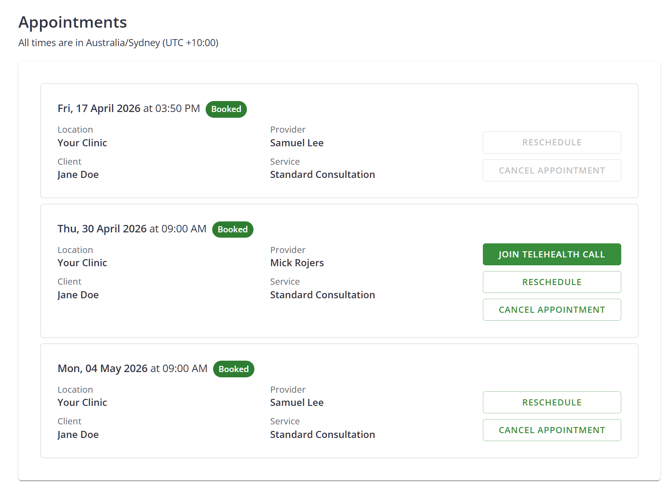Click the Booked badge on 17 April appointment
670x492 pixels.
coord(226,109)
